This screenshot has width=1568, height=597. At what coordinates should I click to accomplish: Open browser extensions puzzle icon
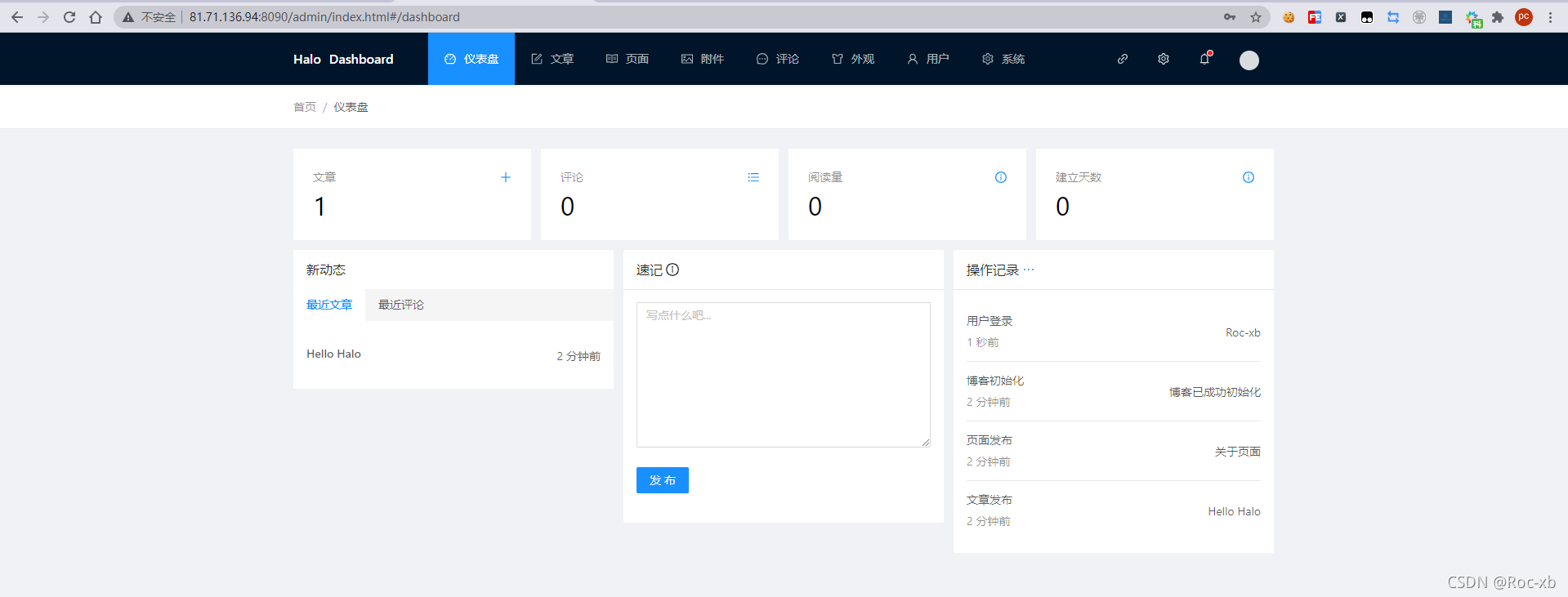click(1498, 17)
